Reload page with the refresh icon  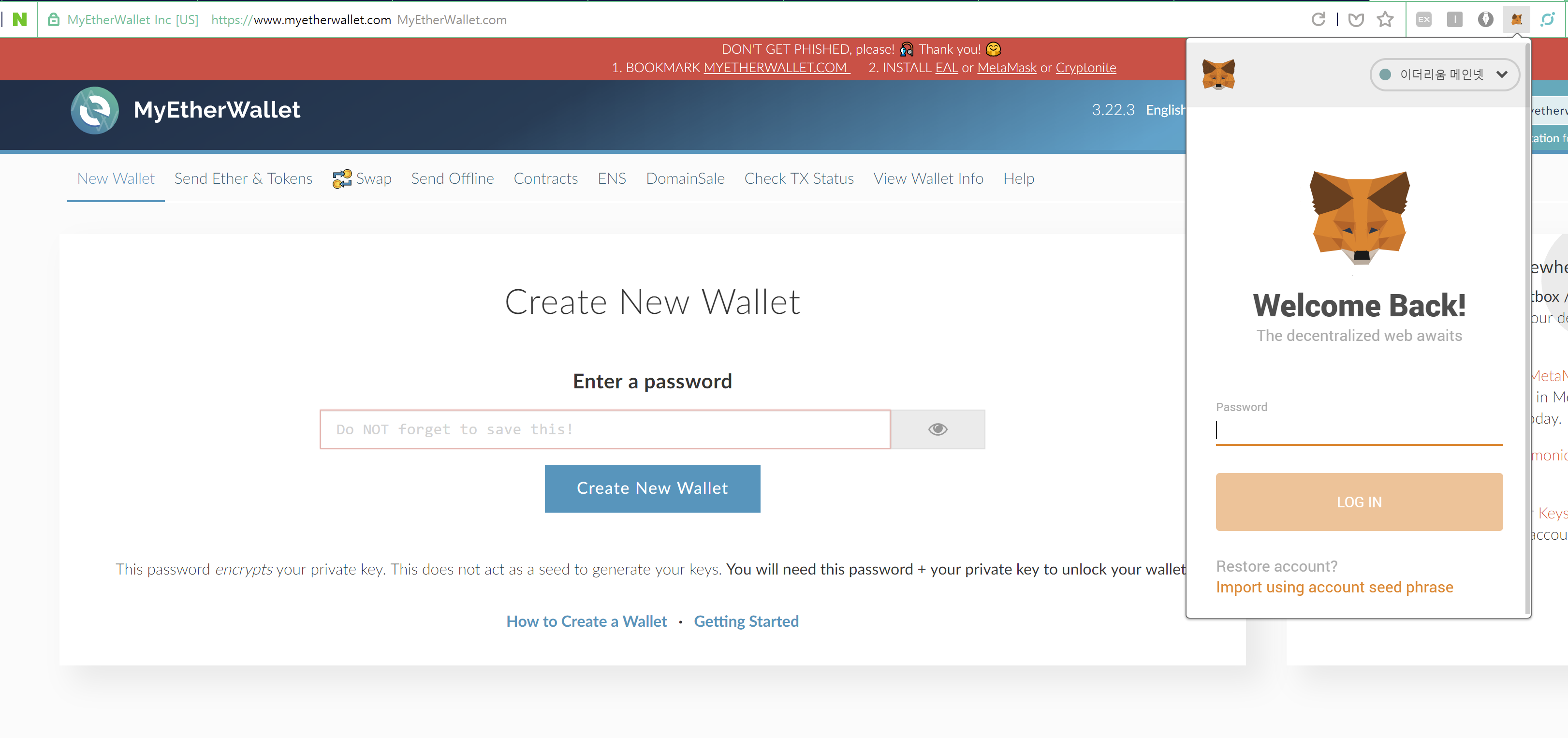(1319, 19)
